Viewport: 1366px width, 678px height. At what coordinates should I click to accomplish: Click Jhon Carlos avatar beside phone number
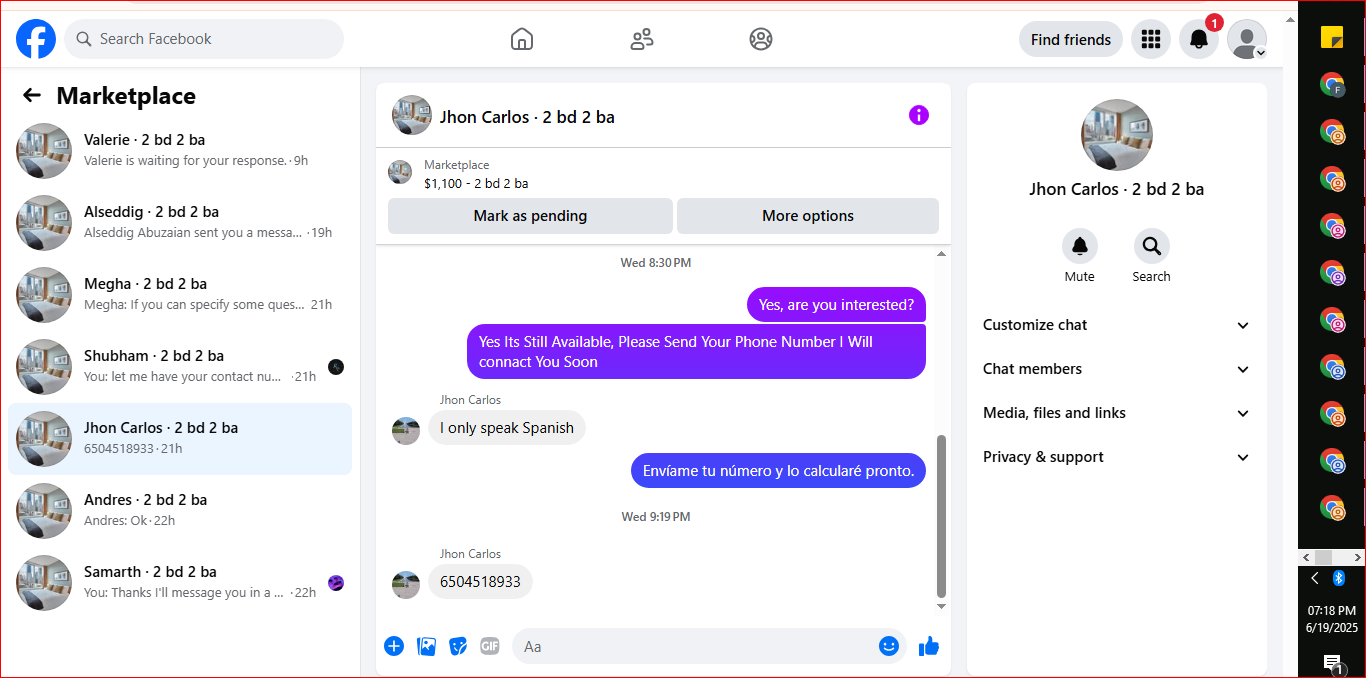(x=406, y=585)
